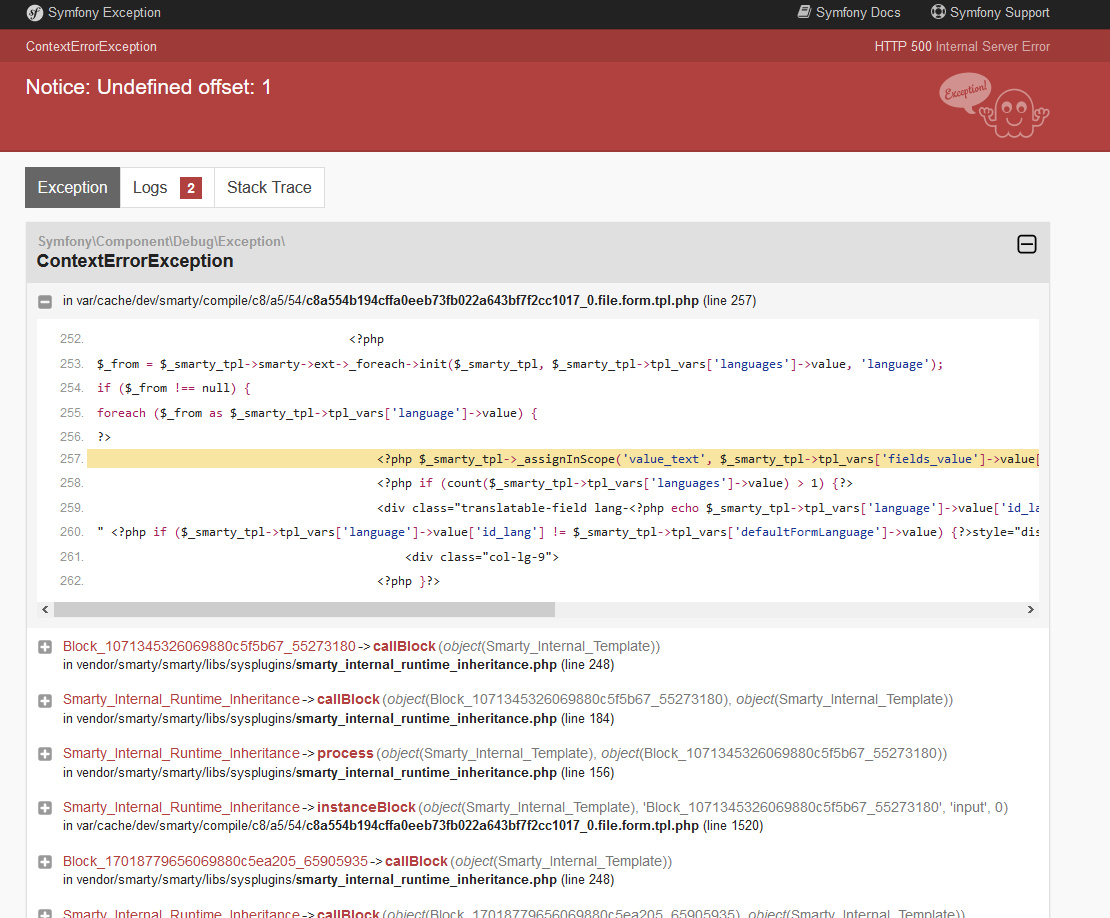1110x918 pixels.
Task: Click the Symfony\Component\Debug\Exception namespace text
Action: point(161,241)
